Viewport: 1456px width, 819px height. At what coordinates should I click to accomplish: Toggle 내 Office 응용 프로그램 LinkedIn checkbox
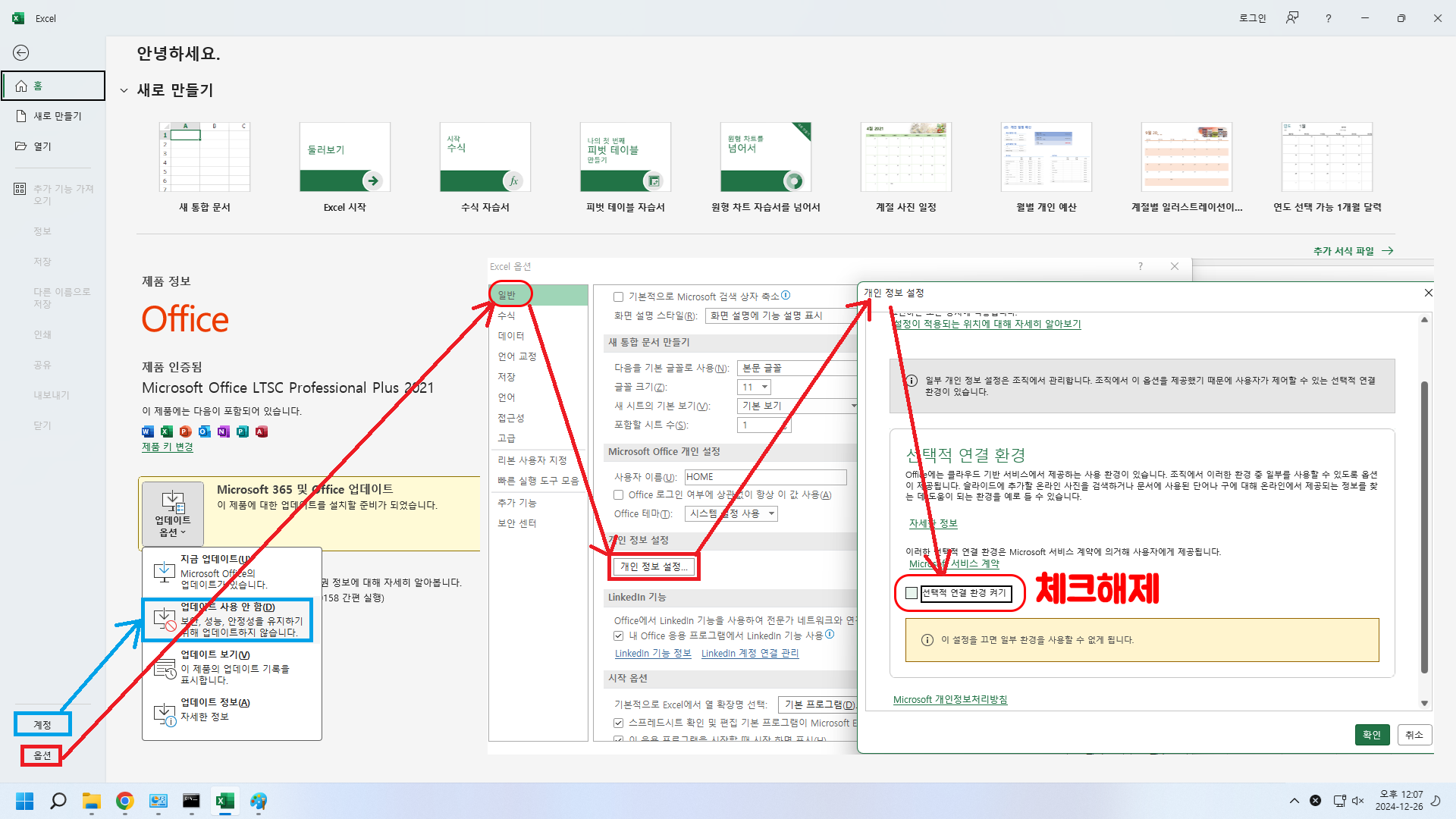(x=619, y=636)
